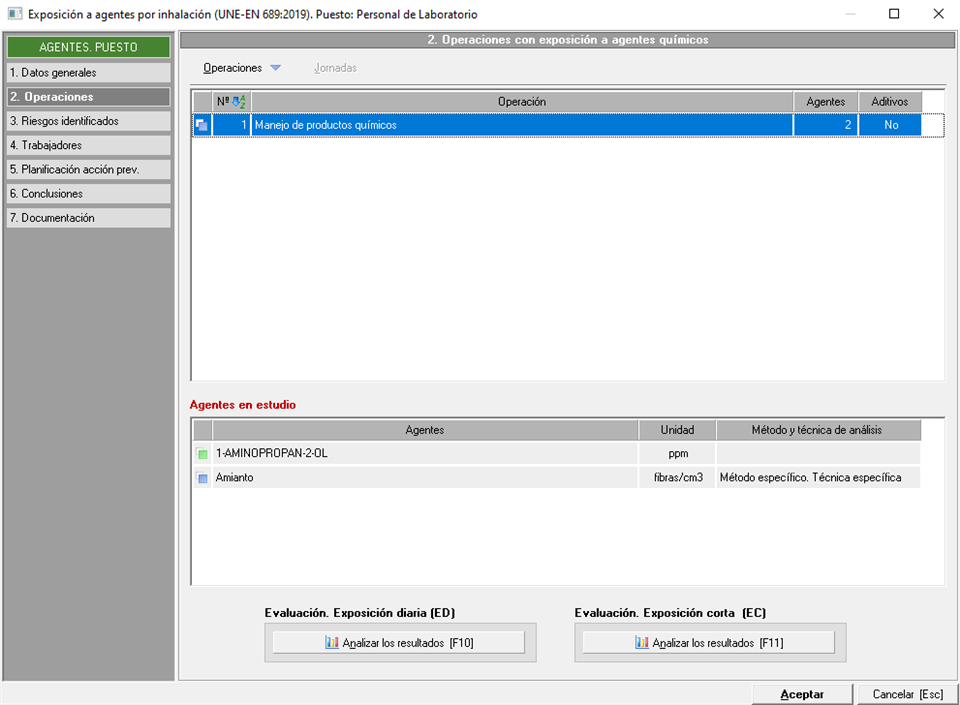Screen dimensions: 960x705
Task: Click chart icon on the F11 Analizar button
Action: point(642,643)
